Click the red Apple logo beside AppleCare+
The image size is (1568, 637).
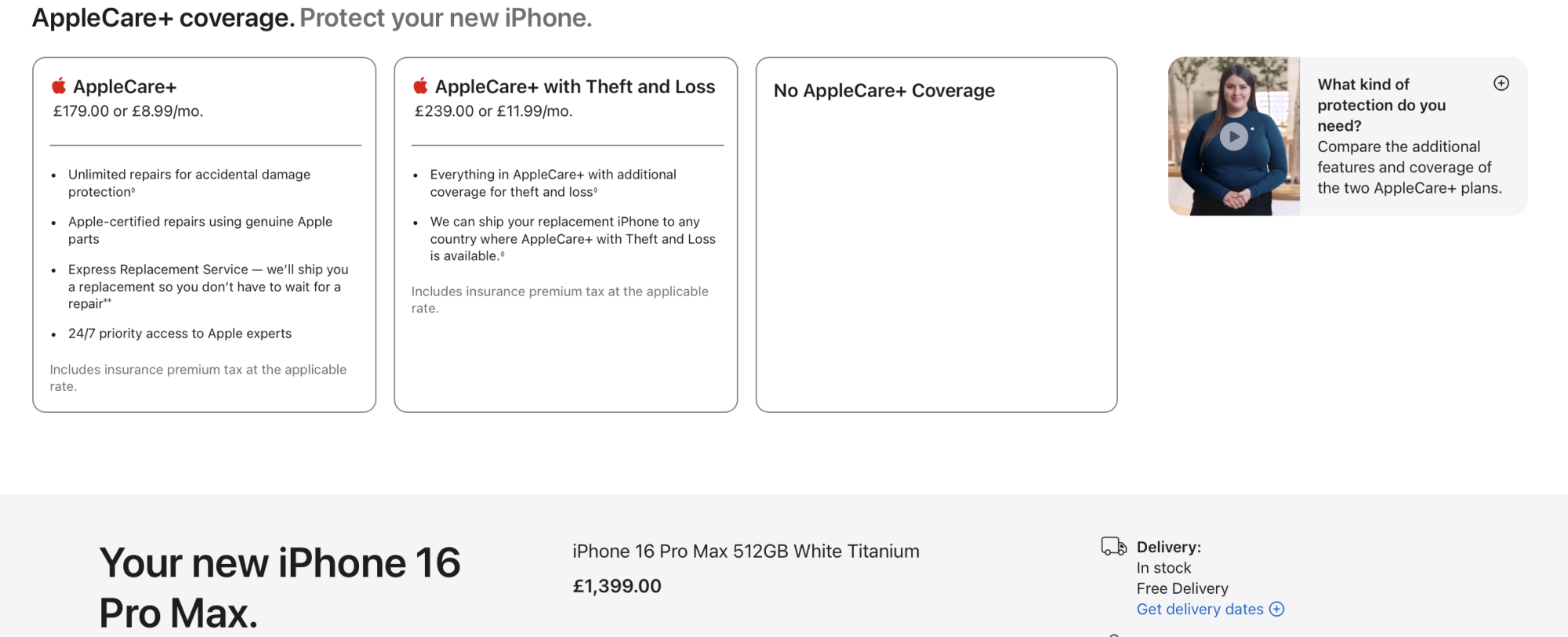tap(59, 85)
